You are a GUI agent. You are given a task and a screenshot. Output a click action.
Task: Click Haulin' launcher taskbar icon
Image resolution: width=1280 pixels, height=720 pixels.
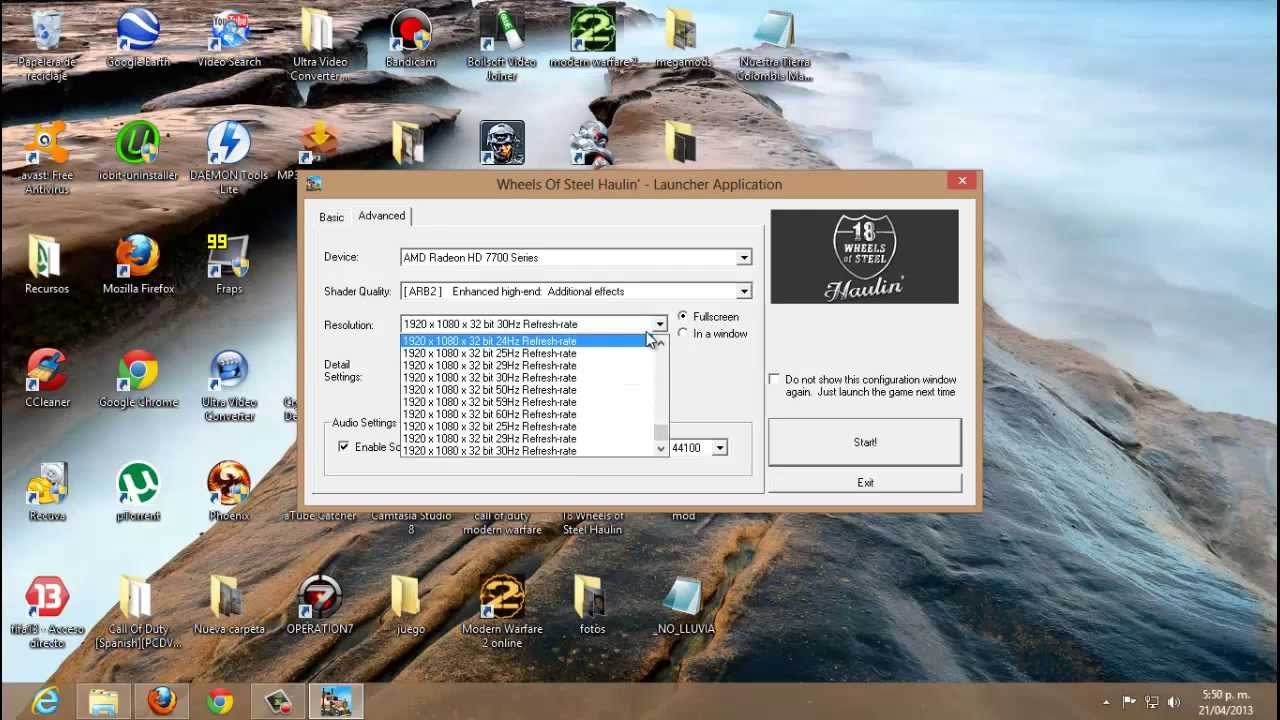coord(336,702)
